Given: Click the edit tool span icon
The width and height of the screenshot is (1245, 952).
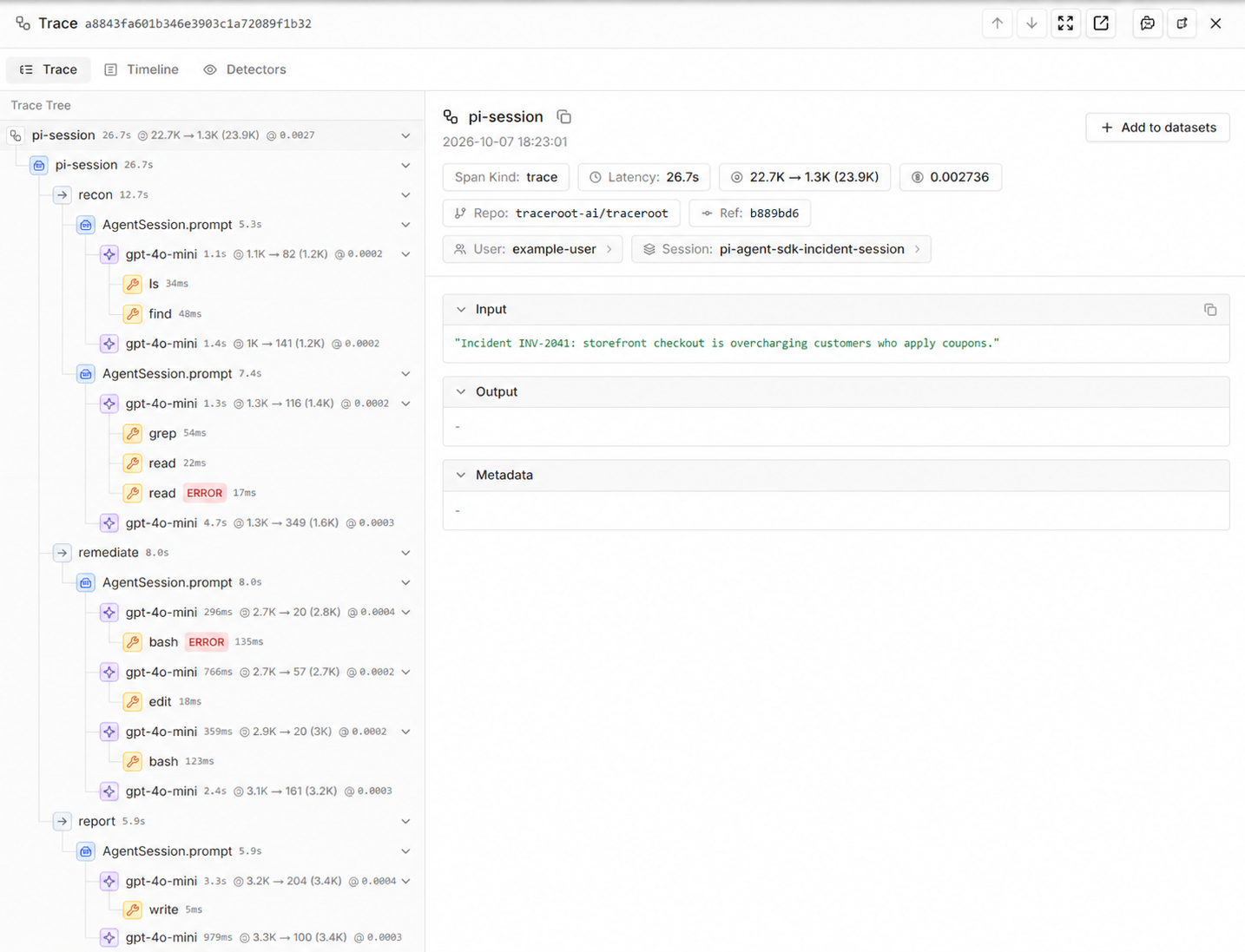Looking at the screenshot, I should coord(133,701).
